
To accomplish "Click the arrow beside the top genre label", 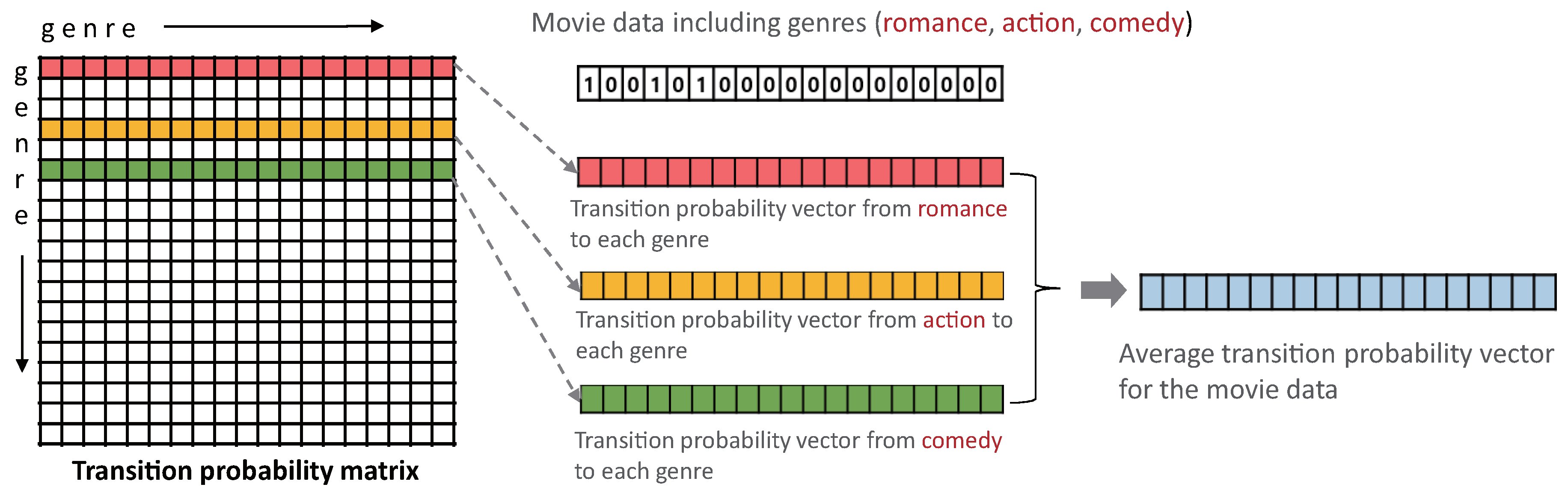I will point(273,26).
